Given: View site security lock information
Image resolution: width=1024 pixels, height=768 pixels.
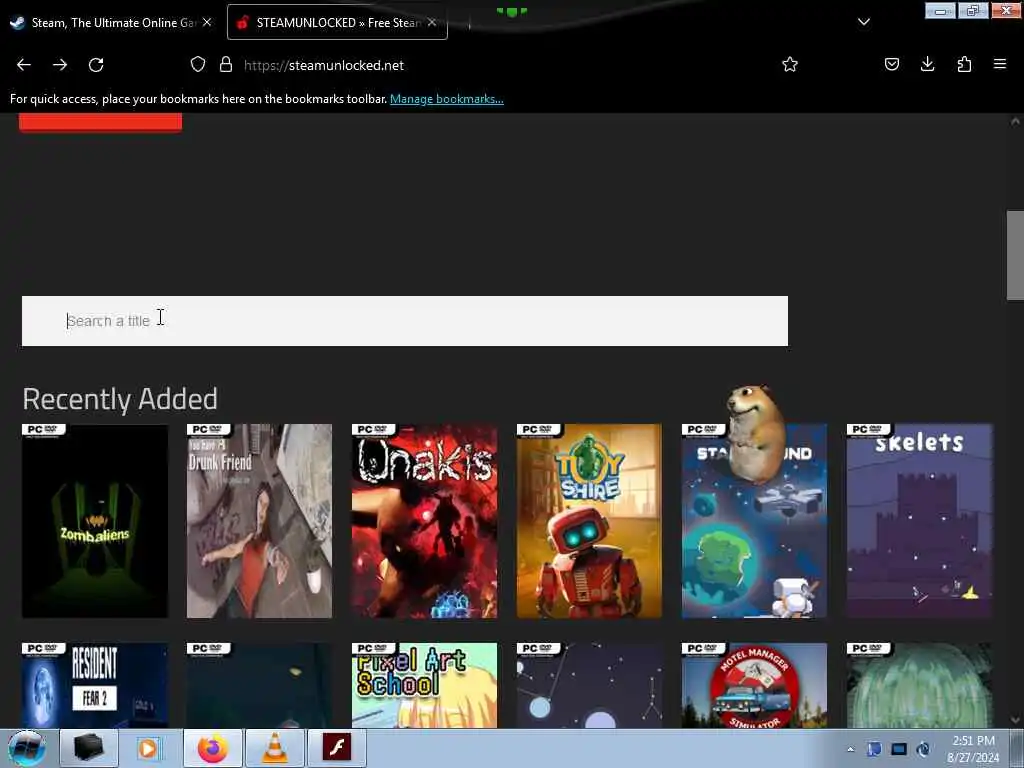Looking at the screenshot, I should [226, 65].
